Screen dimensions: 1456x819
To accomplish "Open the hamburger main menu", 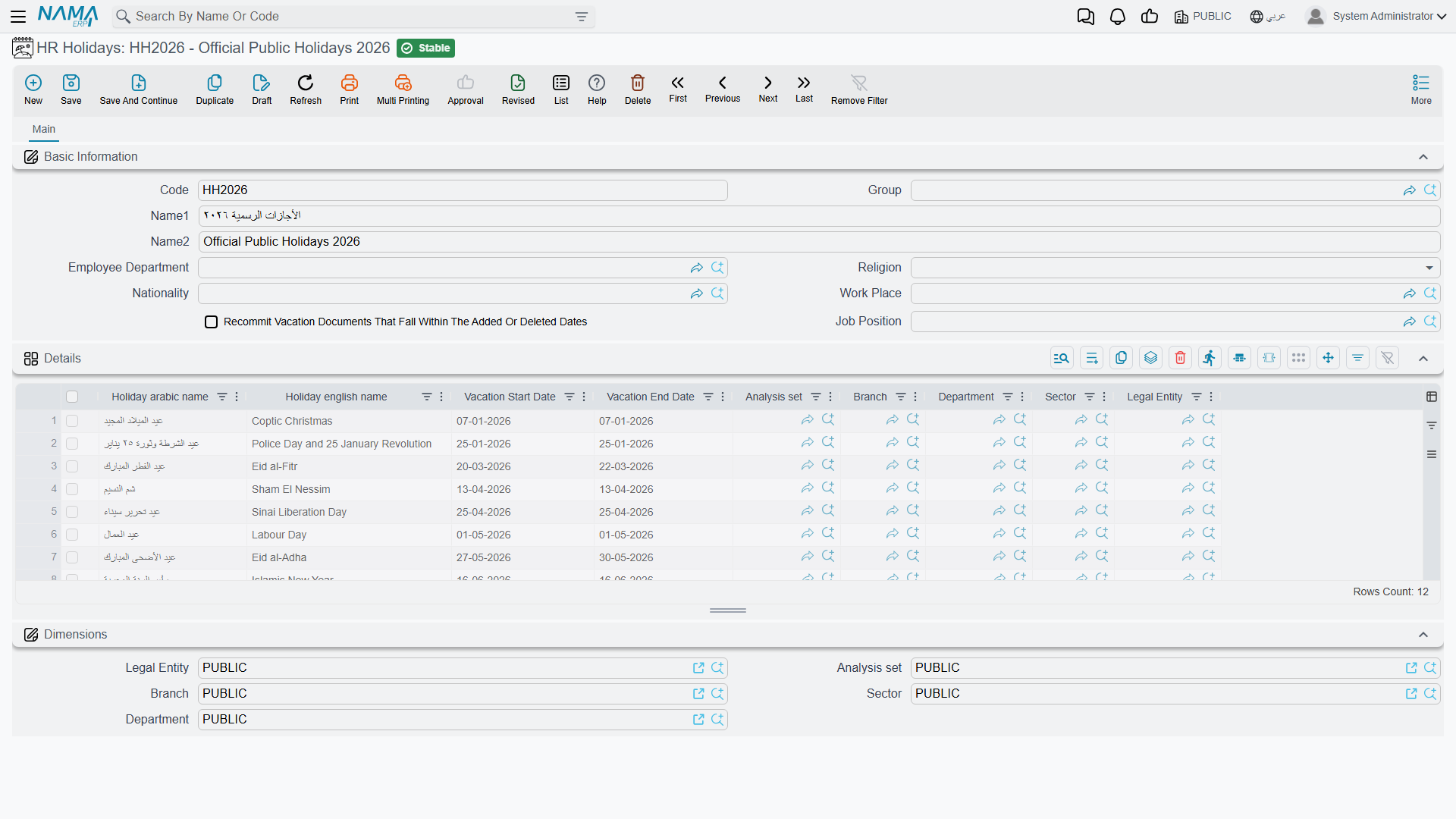I will point(18,17).
